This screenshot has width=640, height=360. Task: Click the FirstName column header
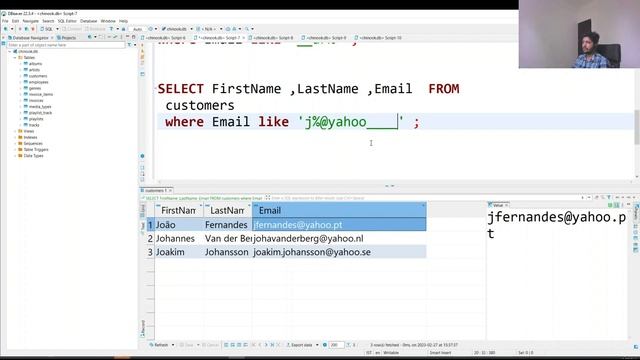tap(178, 210)
